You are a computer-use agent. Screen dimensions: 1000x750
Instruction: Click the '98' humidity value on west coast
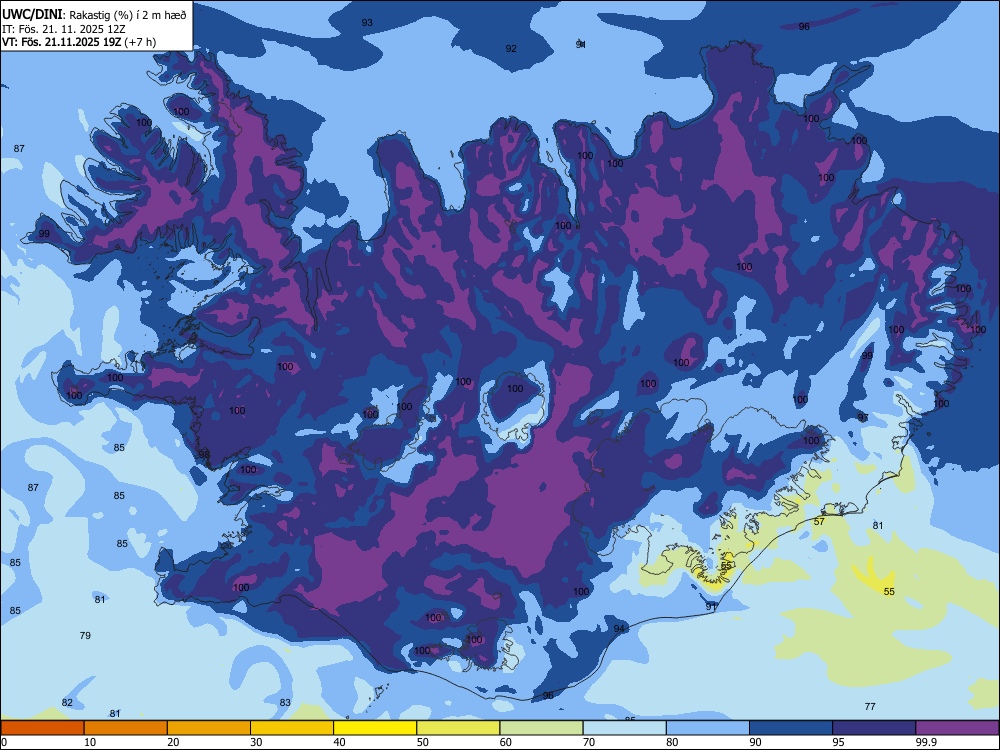coord(204,454)
